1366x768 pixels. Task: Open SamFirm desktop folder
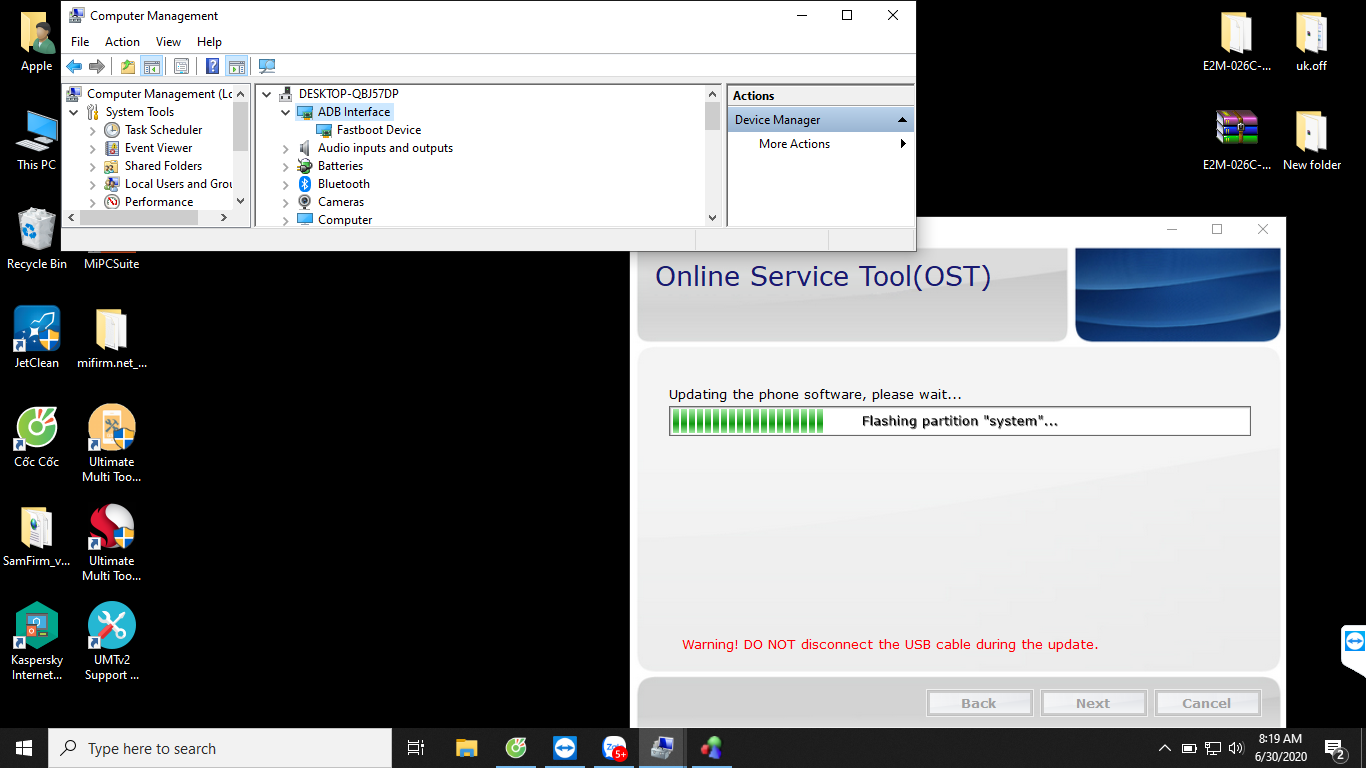[x=37, y=535]
